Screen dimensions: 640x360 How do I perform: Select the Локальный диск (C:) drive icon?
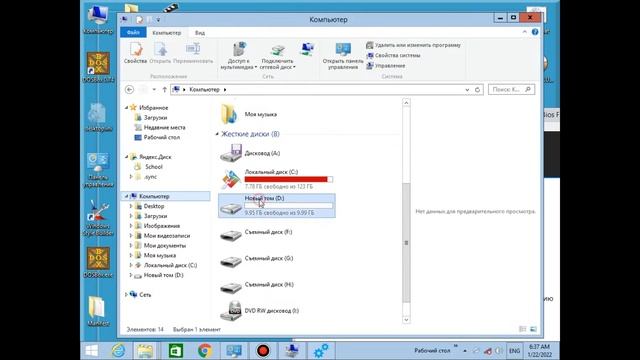(231, 180)
